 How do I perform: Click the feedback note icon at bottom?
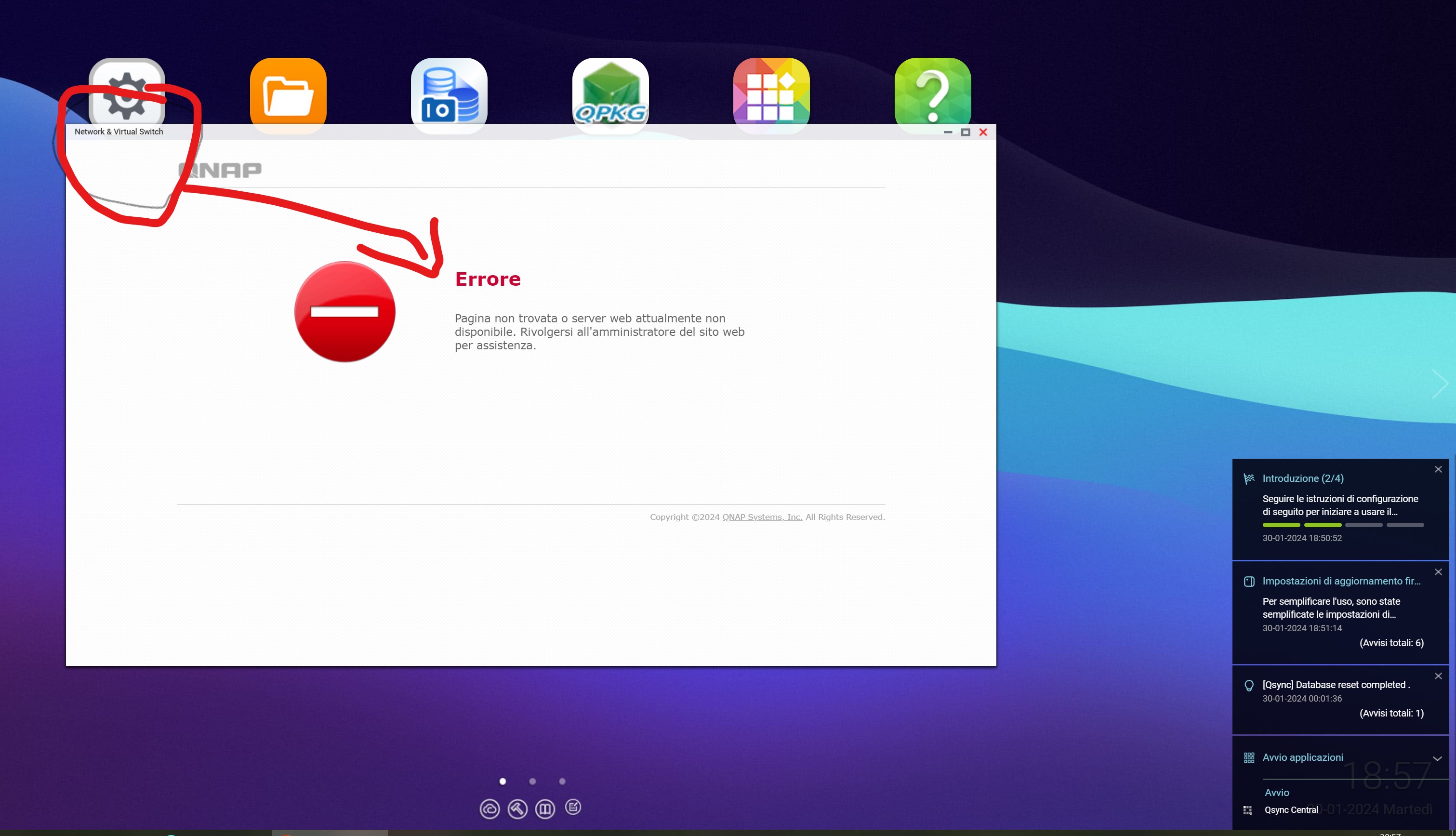573,807
